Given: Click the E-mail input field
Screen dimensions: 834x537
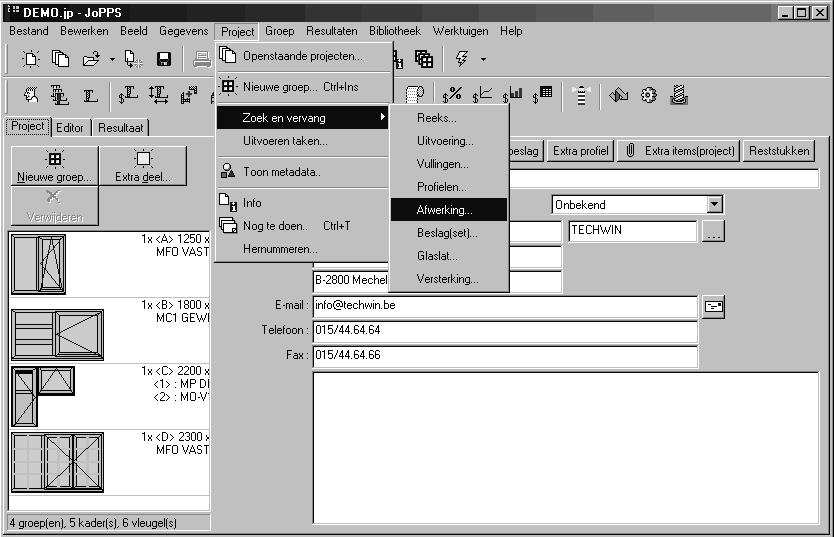Looking at the screenshot, I should pyautogui.click(x=505, y=306).
